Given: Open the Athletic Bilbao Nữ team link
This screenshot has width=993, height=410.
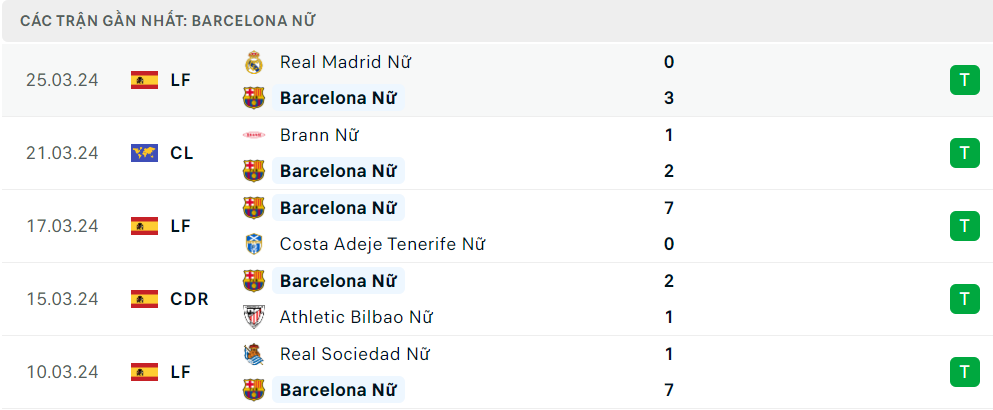Looking at the screenshot, I should tap(356, 317).
